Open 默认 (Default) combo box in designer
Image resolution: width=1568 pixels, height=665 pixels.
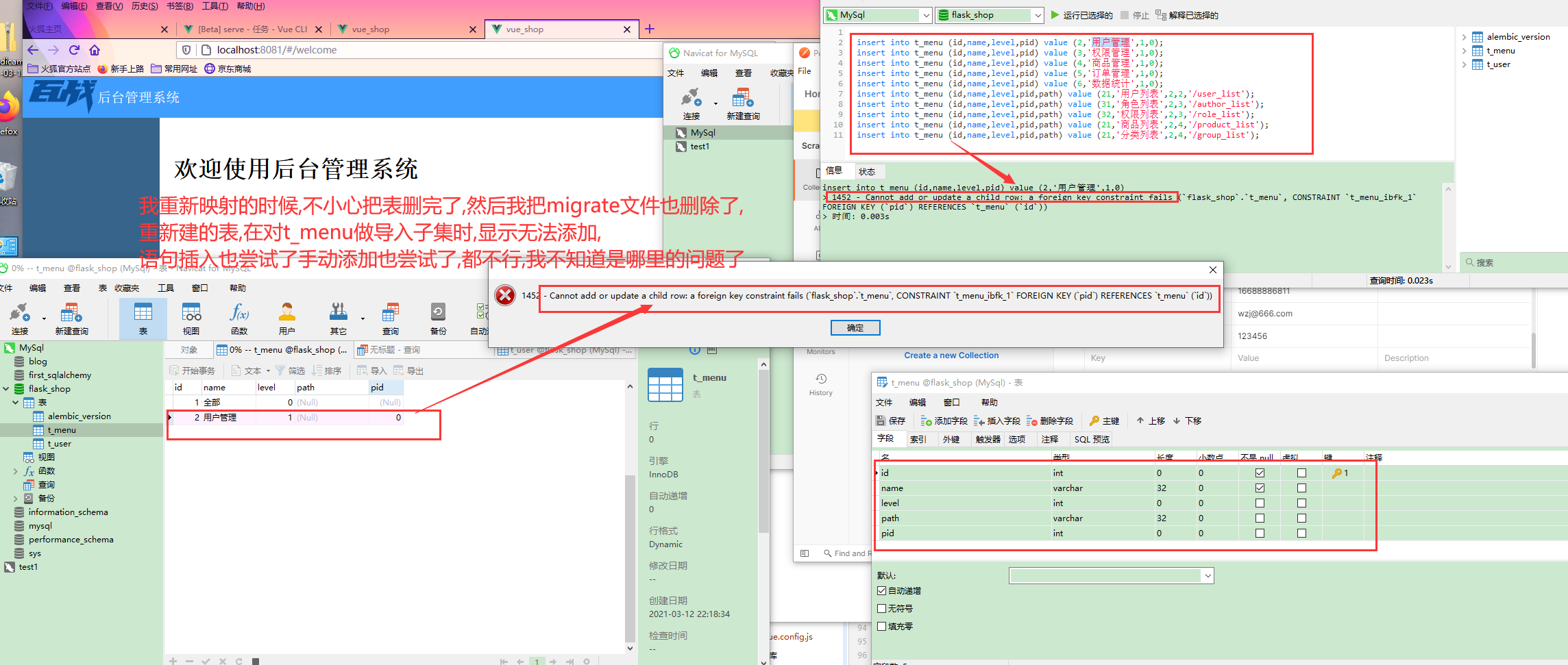(1208, 576)
